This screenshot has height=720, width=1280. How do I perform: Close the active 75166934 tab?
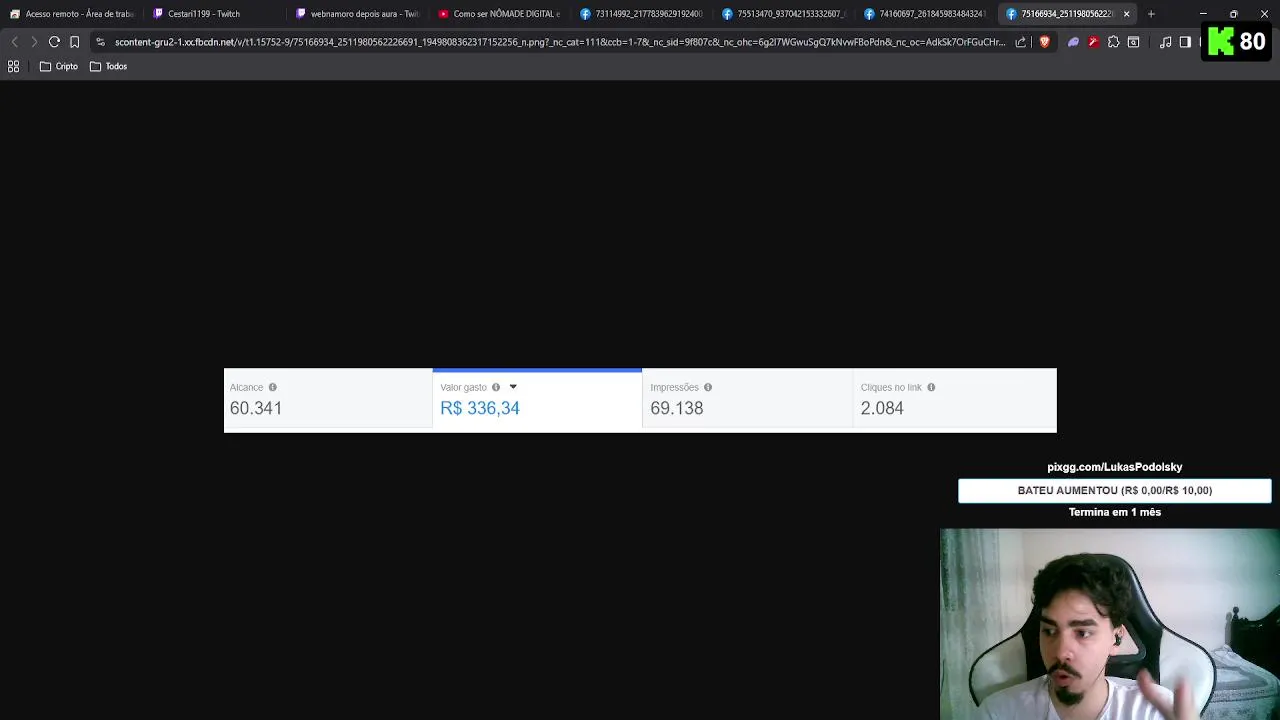(x=1126, y=14)
